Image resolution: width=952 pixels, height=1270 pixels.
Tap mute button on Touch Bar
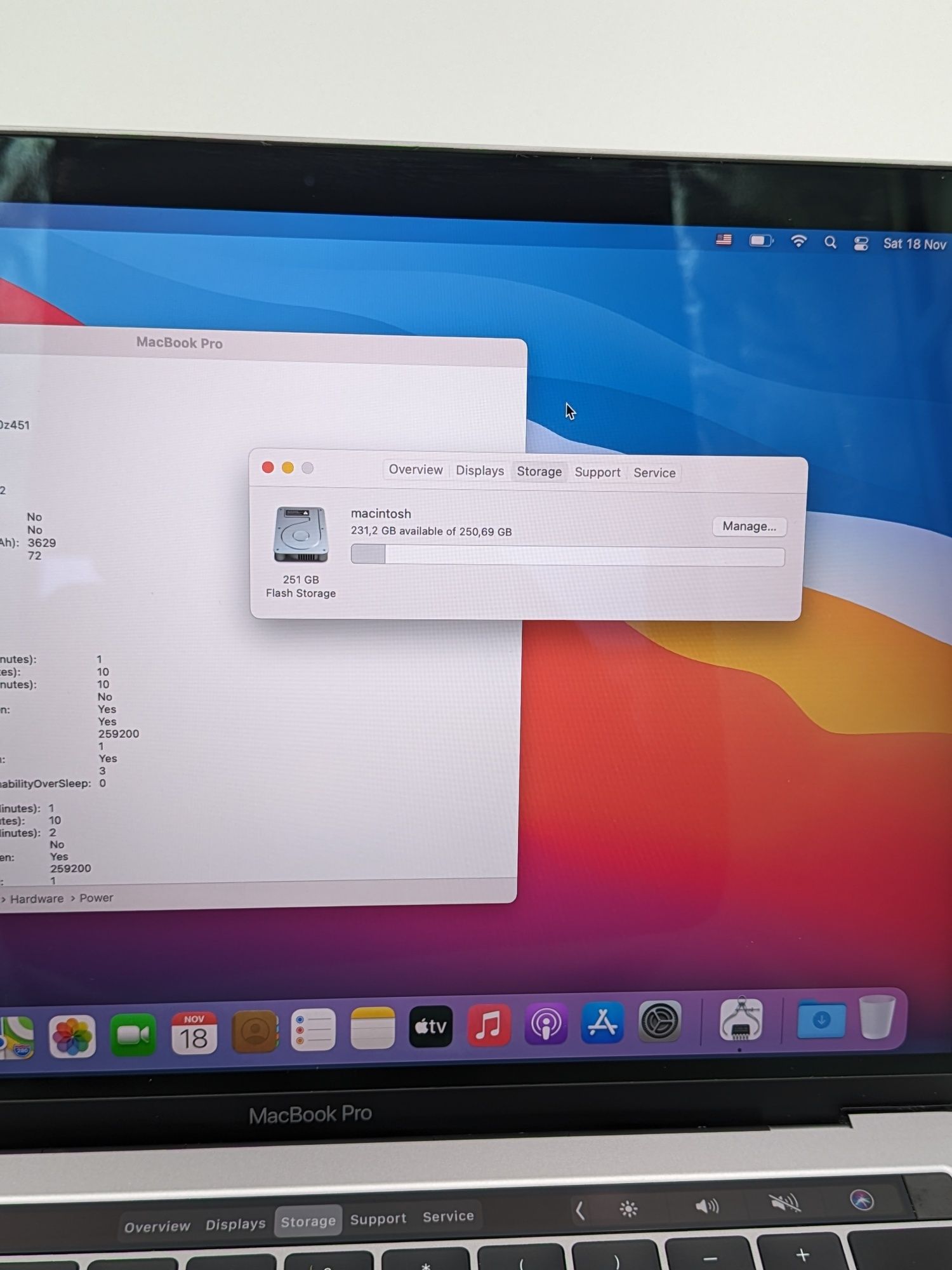point(785,1203)
